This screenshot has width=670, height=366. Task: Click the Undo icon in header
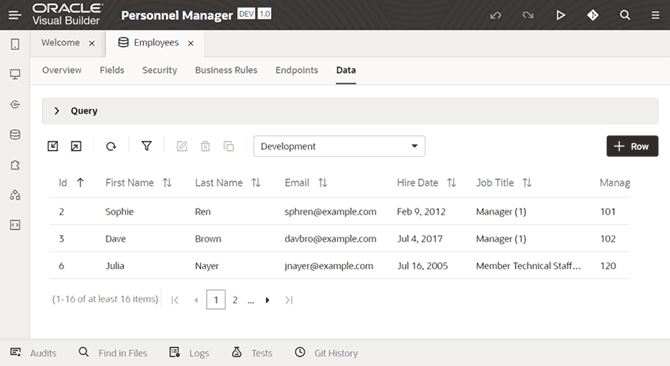click(x=496, y=15)
